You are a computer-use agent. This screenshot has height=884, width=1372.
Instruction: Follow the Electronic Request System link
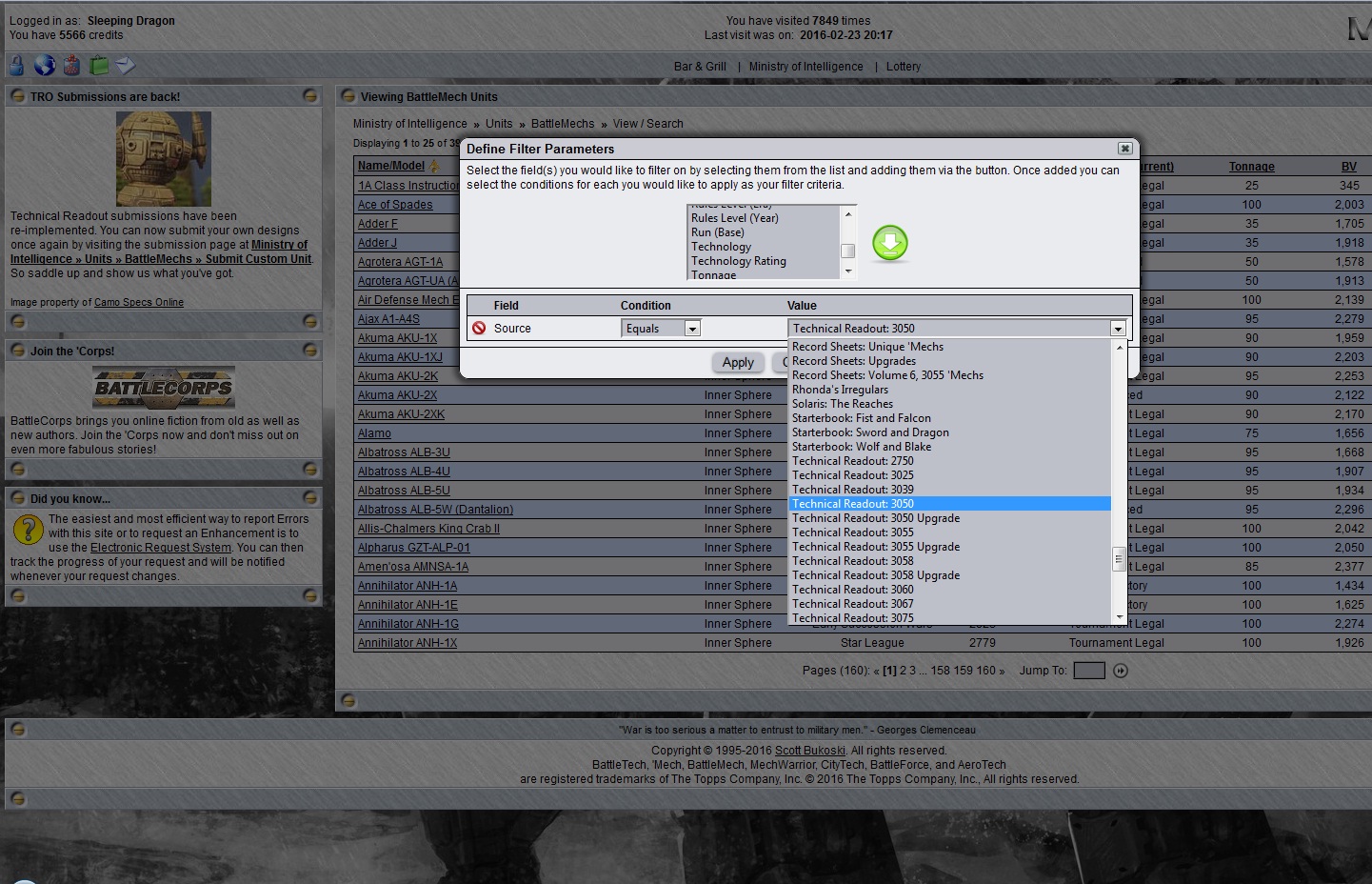tap(161, 548)
